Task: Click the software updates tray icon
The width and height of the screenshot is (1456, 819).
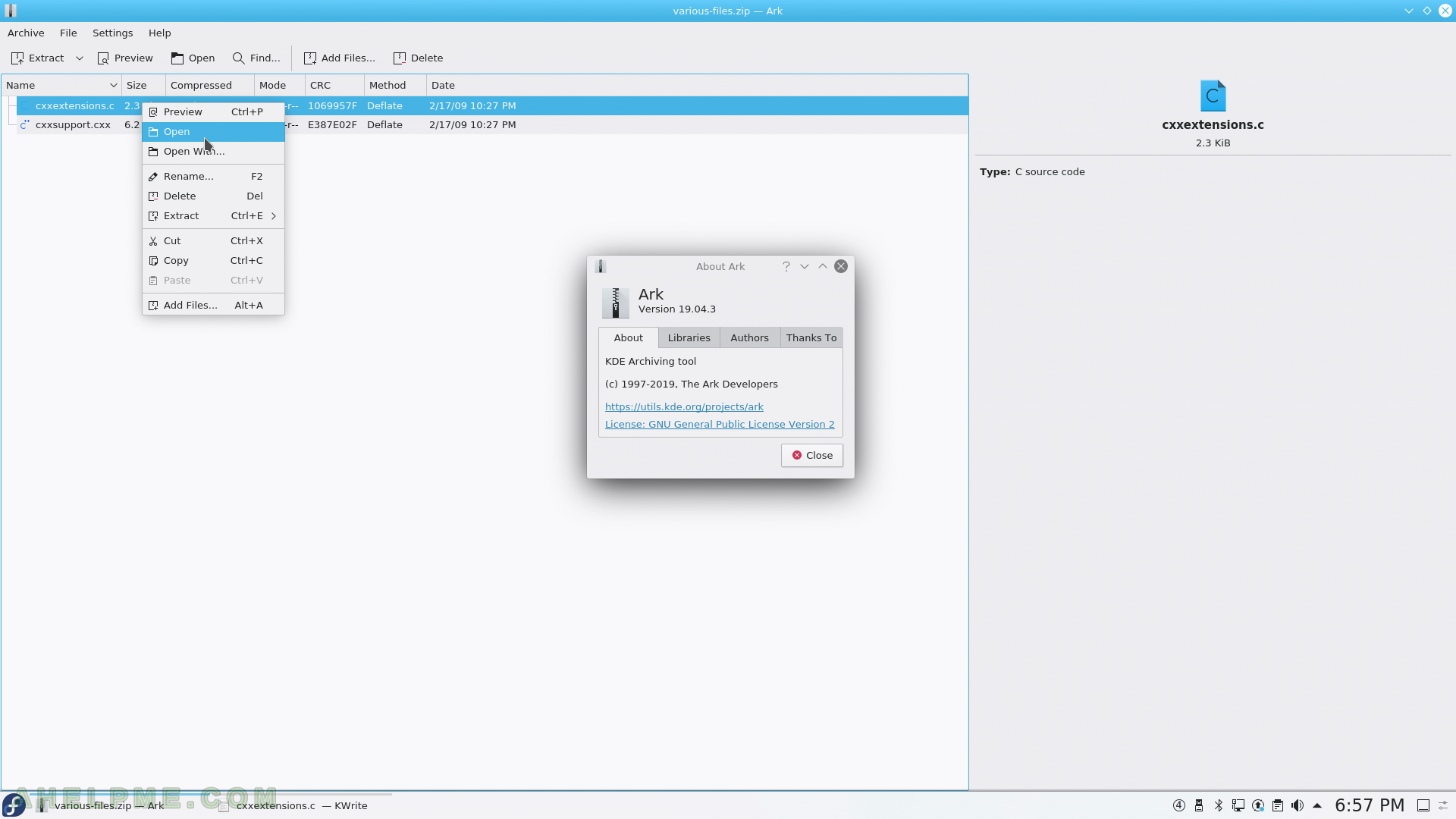Action: tap(1258, 806)
